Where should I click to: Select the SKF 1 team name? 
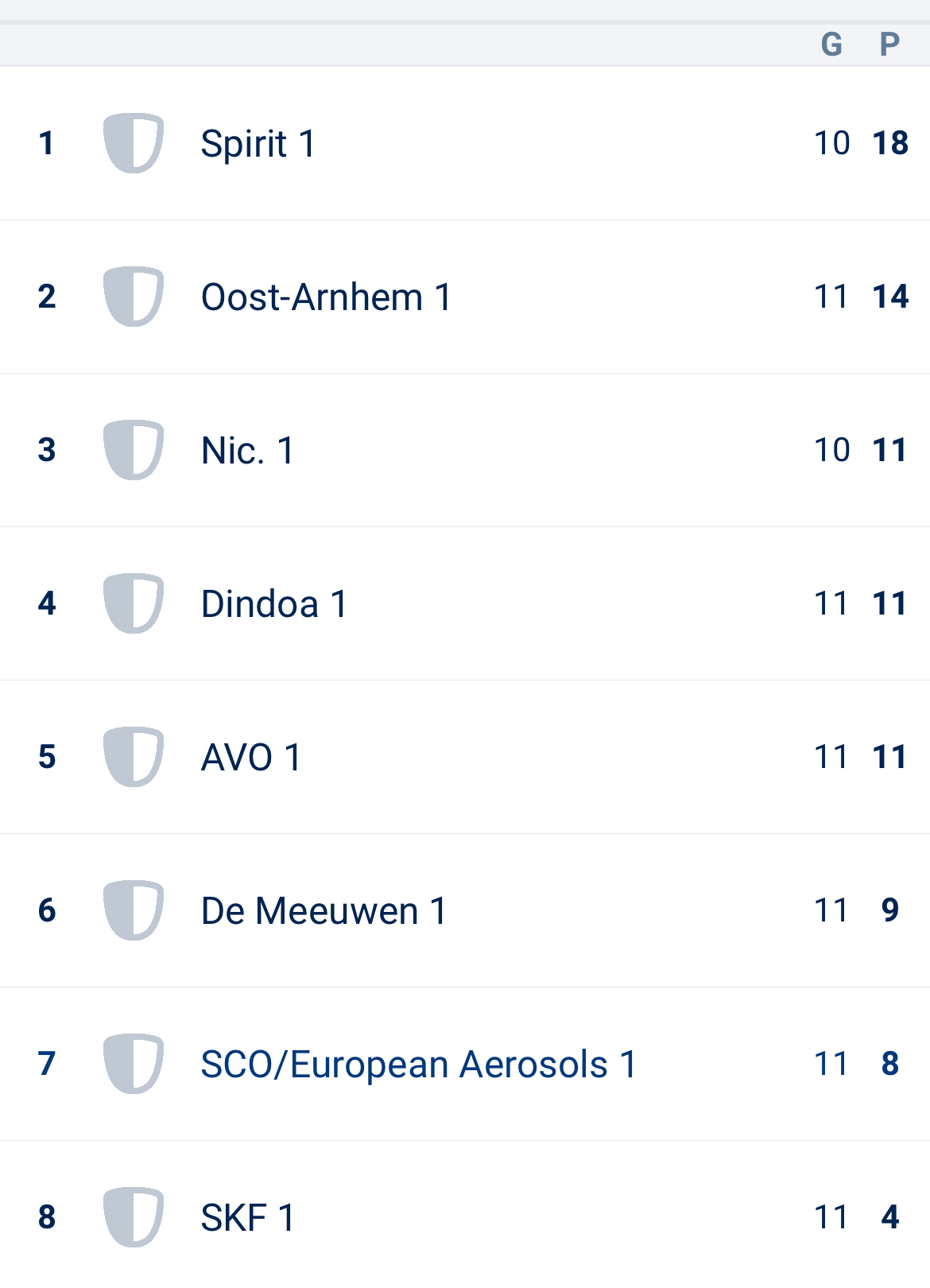(247, 1218)
